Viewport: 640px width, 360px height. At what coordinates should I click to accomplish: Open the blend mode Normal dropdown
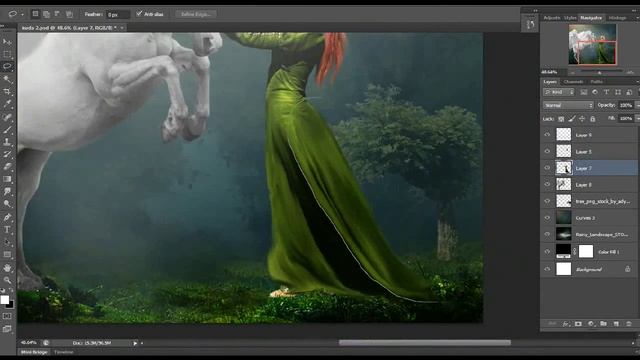coord(568,105)
